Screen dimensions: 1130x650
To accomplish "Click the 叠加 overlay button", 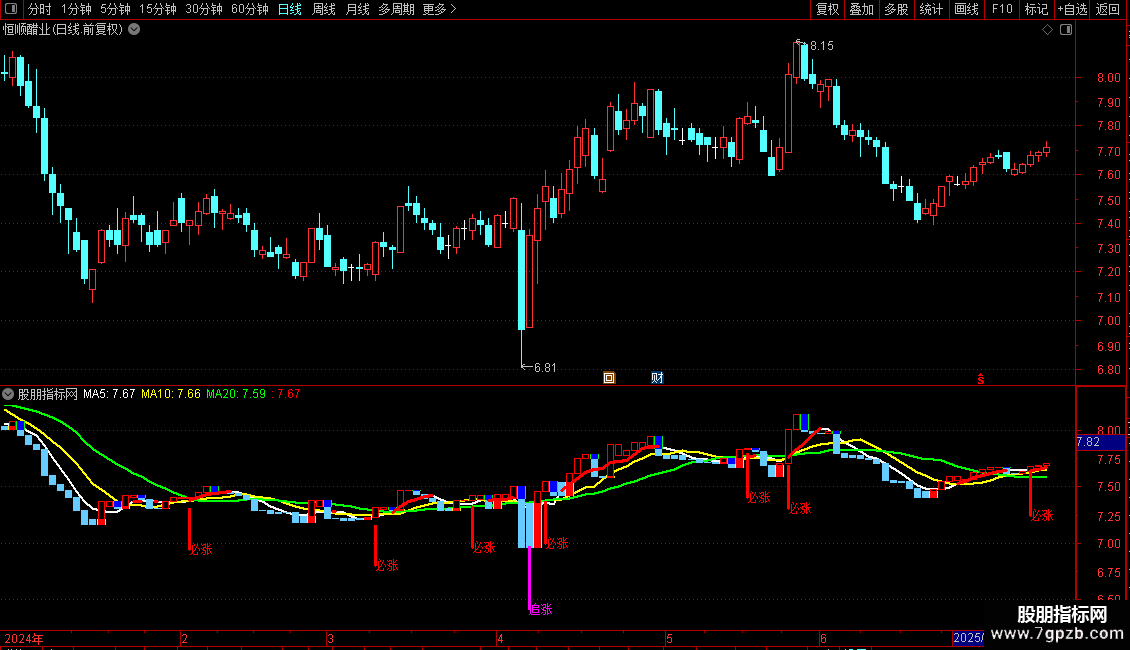I will click(x=861, y=9).
